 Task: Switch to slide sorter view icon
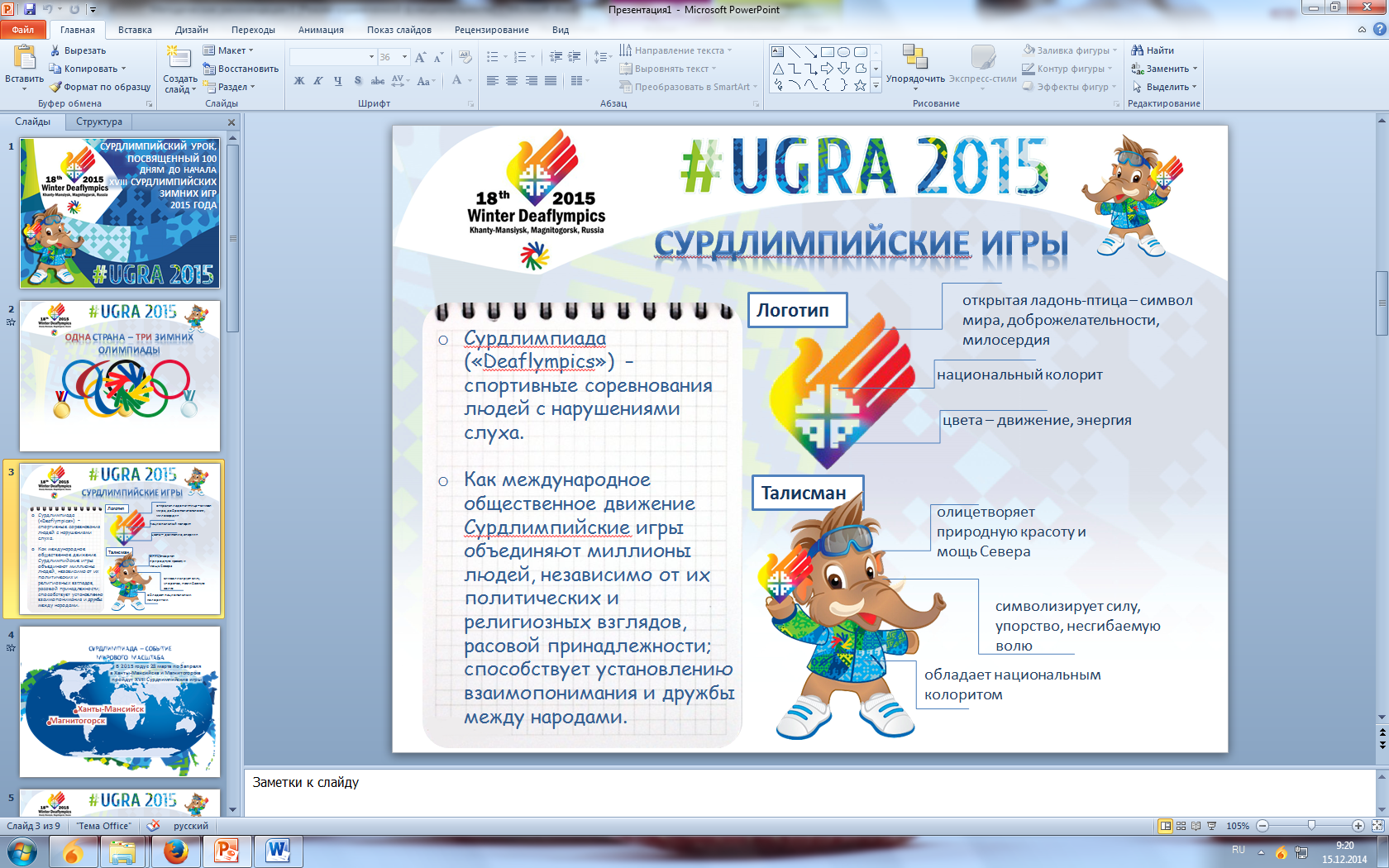pos(1181,826)
